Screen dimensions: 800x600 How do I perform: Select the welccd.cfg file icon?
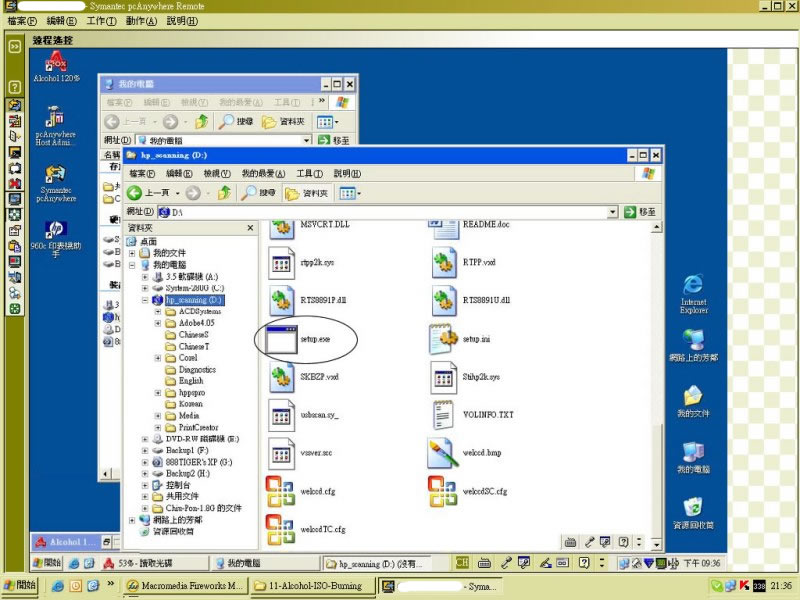point(281,491)
